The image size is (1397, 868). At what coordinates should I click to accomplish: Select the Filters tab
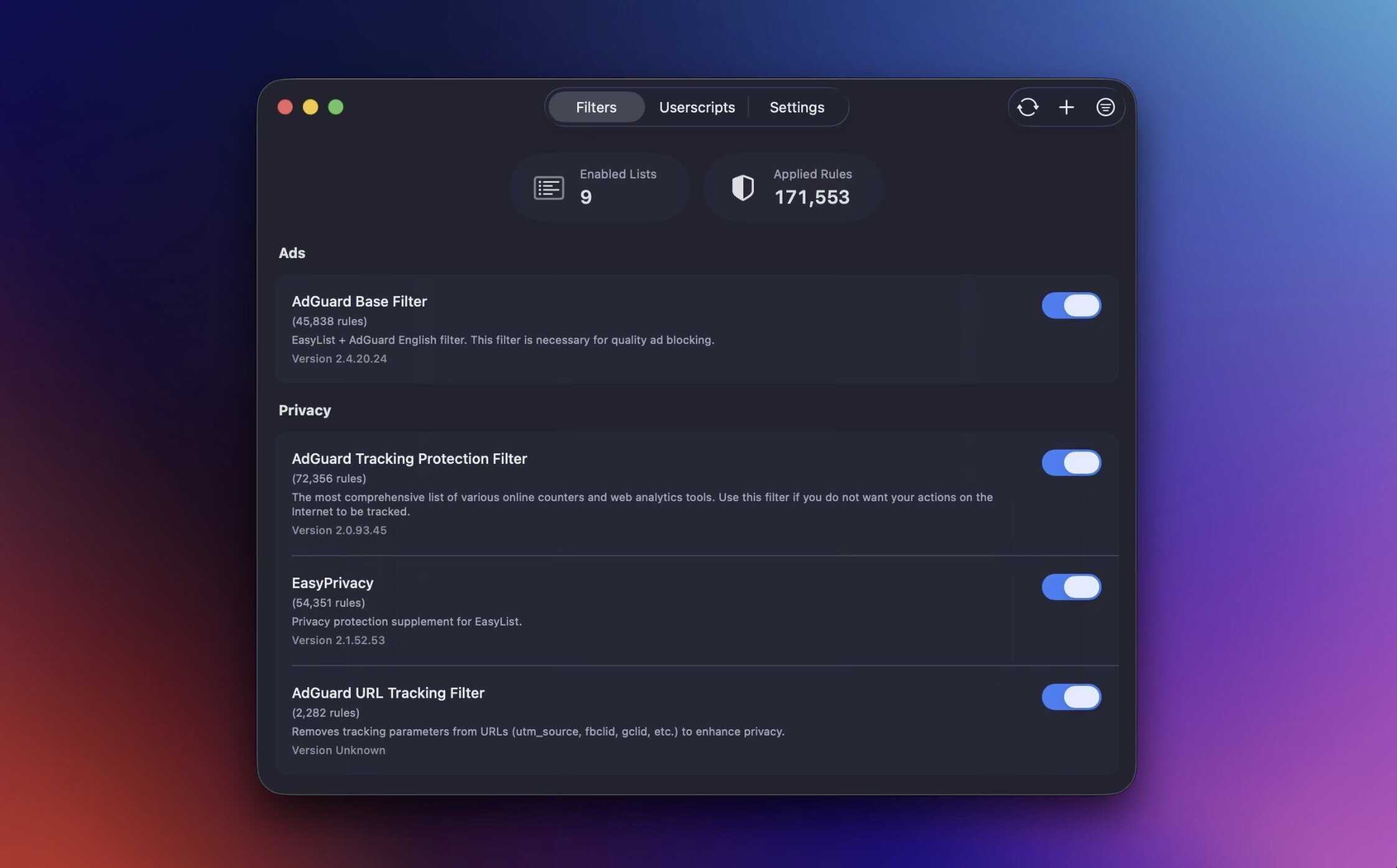pos(596,108)
